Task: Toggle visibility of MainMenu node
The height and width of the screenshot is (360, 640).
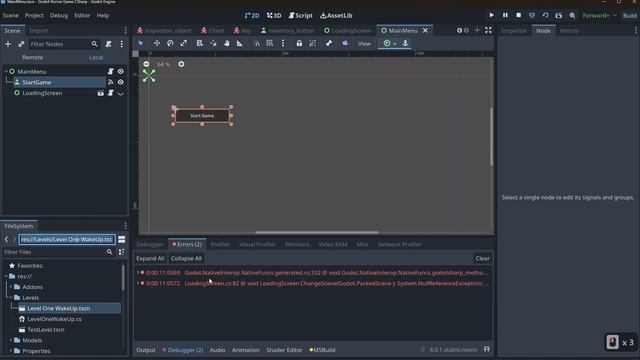Action: click(120, 71)
